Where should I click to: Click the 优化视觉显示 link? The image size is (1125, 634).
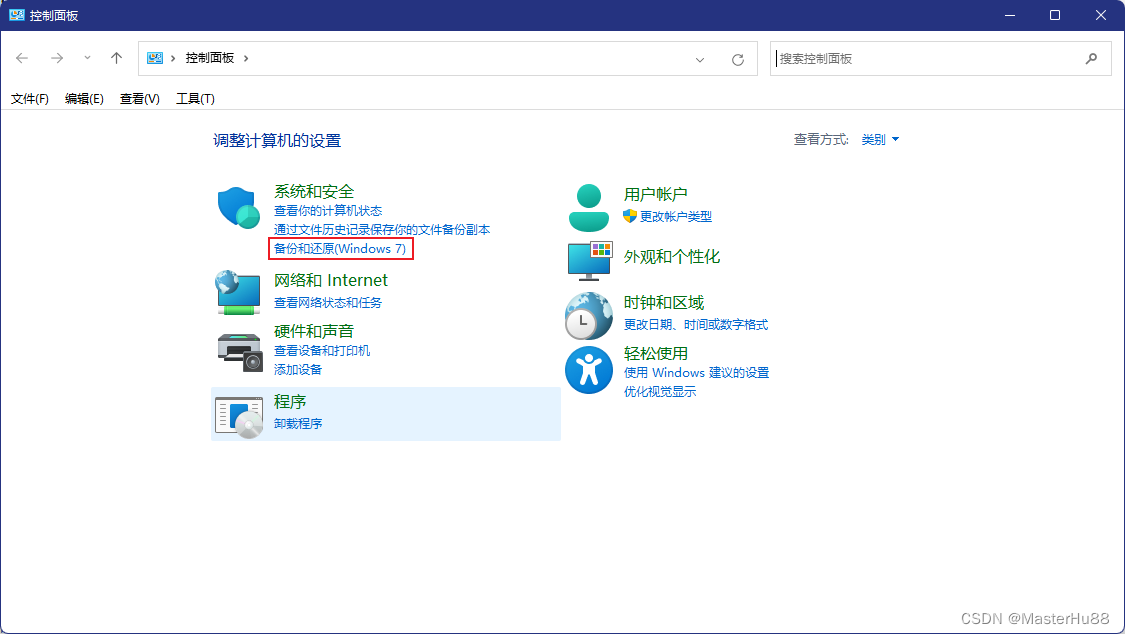(x=659, y=392)
